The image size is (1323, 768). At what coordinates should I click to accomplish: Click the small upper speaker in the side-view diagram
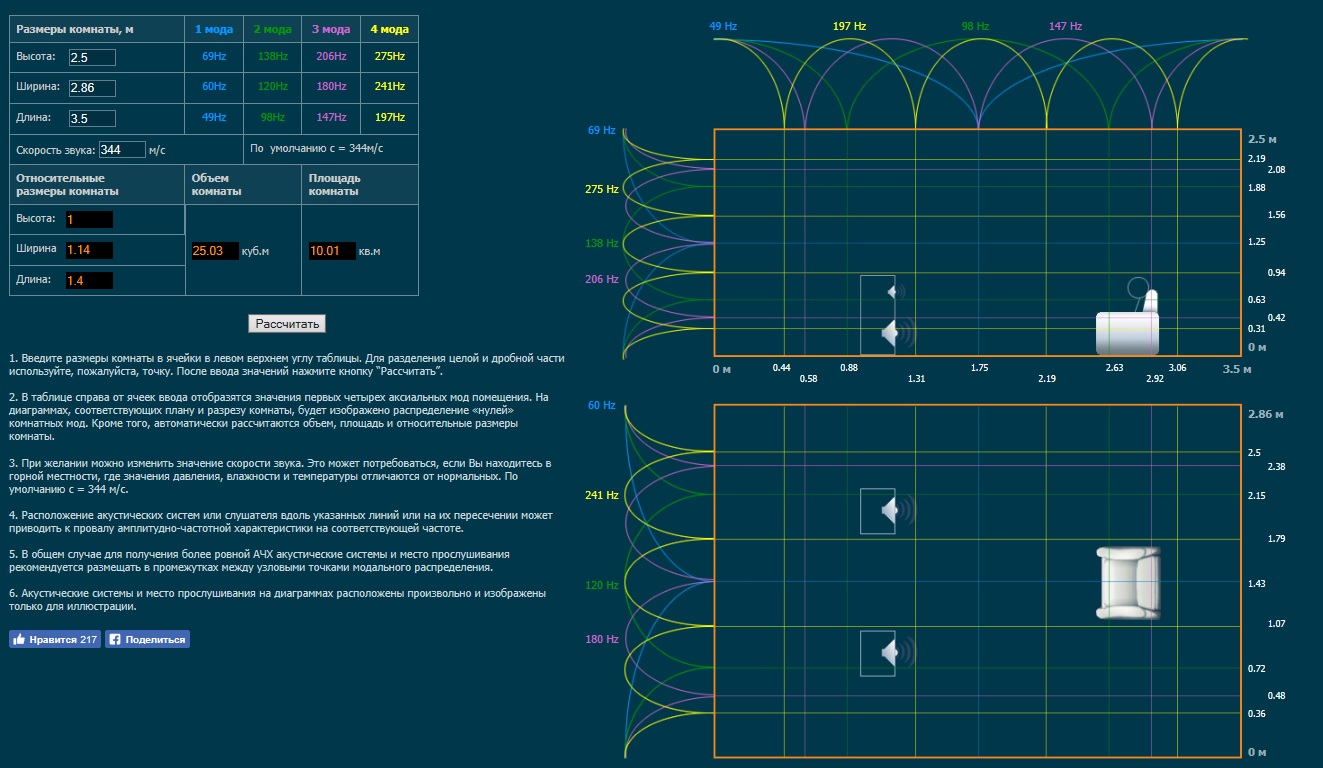895,291
